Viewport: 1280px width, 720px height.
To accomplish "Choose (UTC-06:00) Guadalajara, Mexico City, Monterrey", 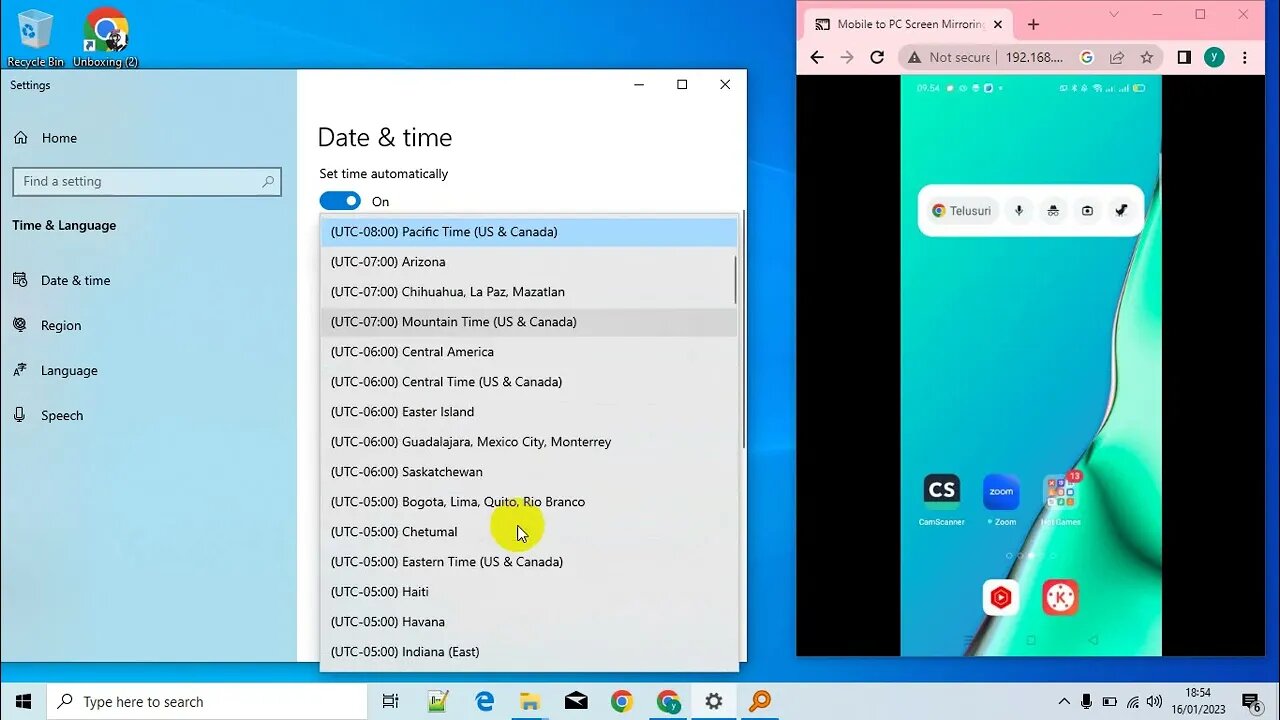I will pos(528,442).
